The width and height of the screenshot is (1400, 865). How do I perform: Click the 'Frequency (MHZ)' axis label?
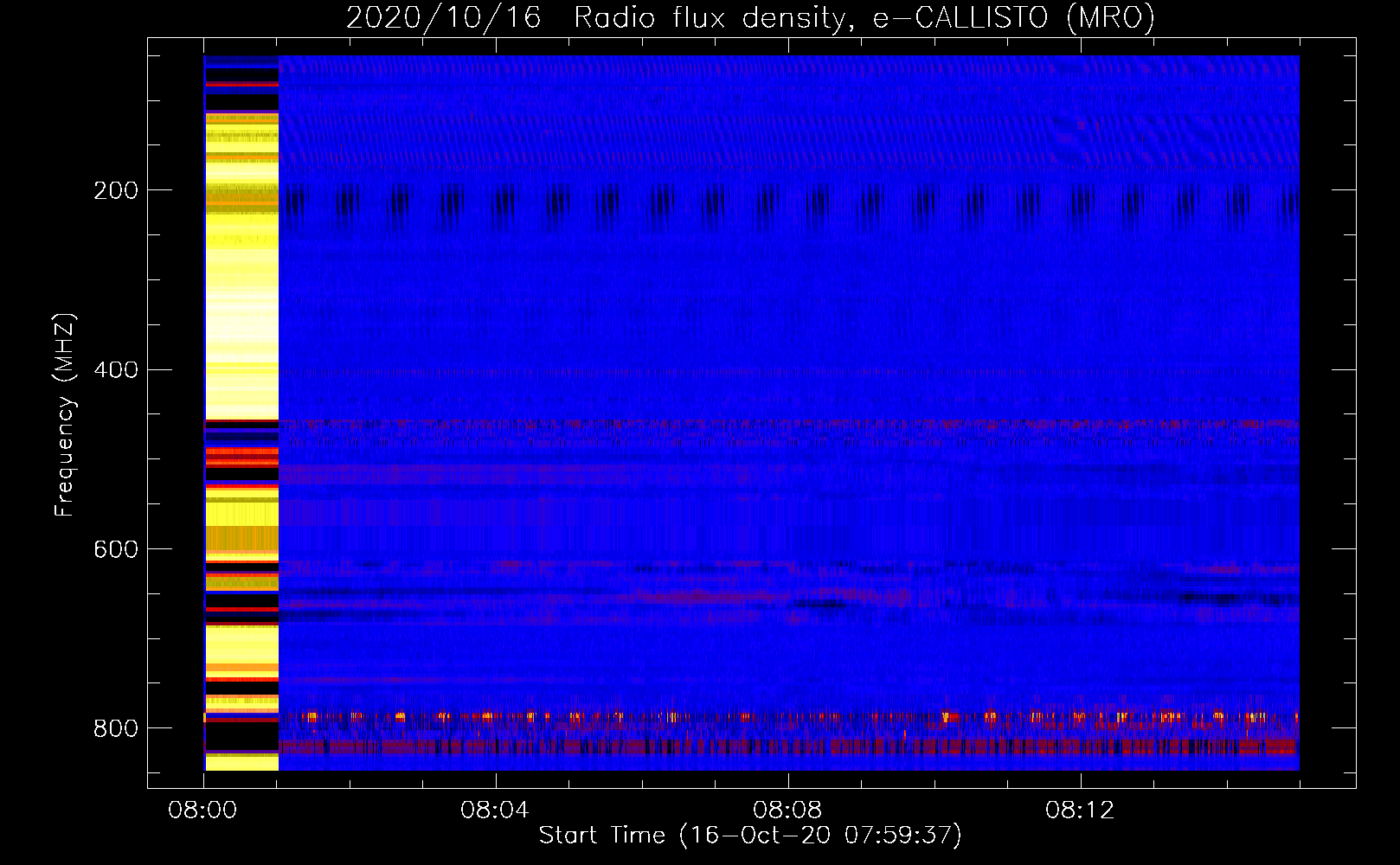64,414
